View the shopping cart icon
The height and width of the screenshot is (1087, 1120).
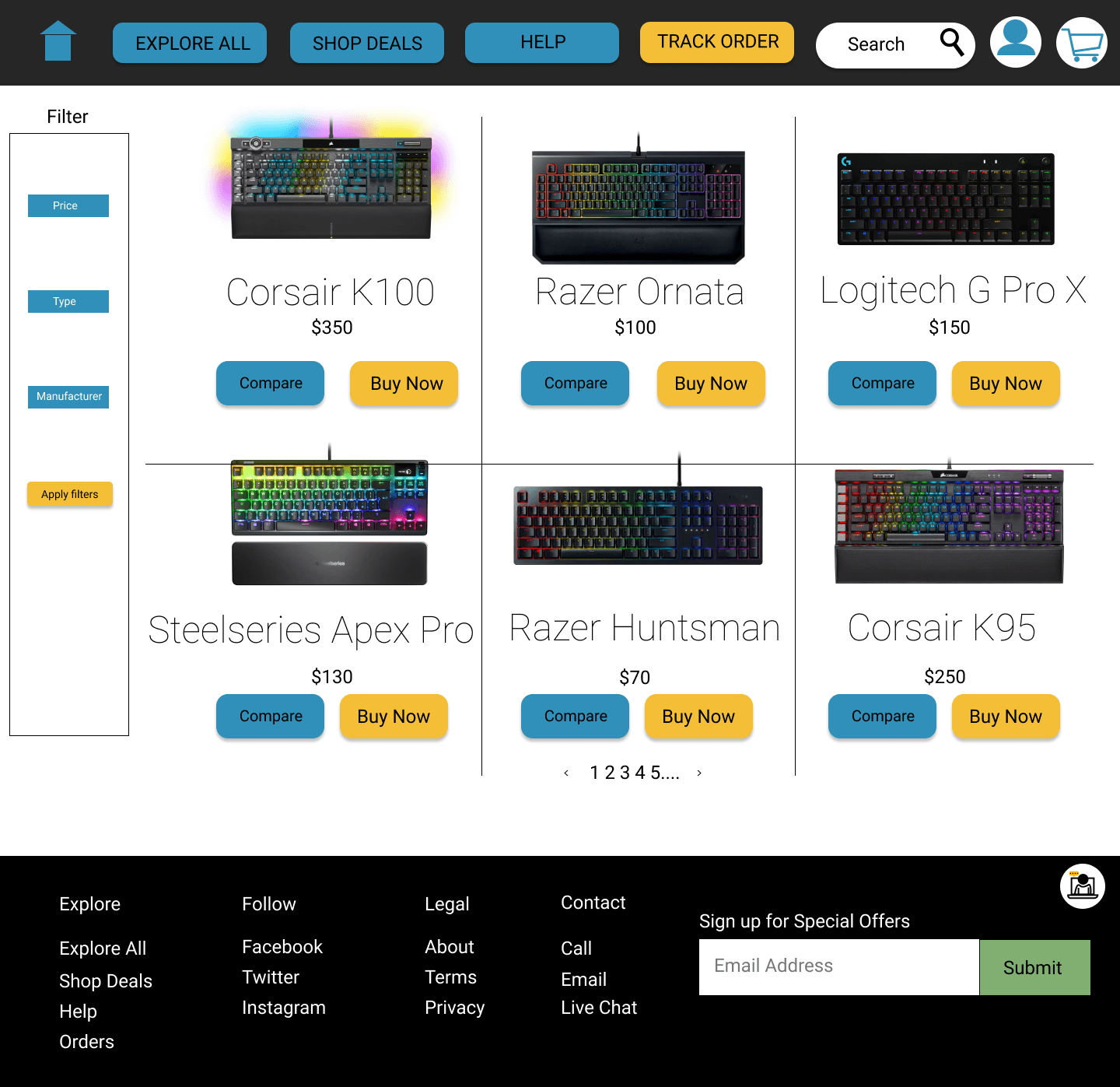click(1080, 43)
